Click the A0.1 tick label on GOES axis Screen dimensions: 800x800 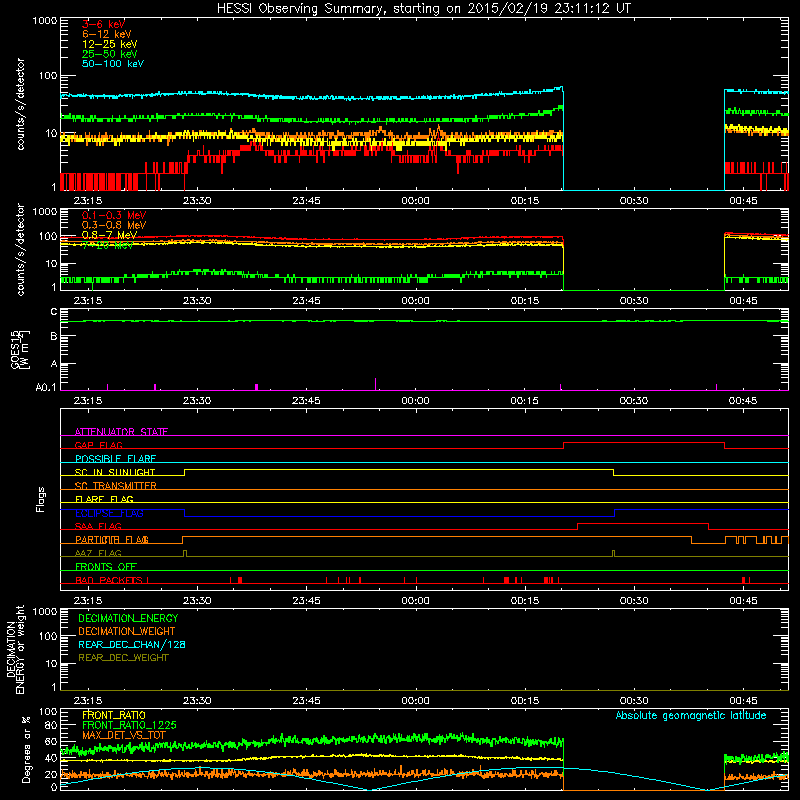(46, 387)
